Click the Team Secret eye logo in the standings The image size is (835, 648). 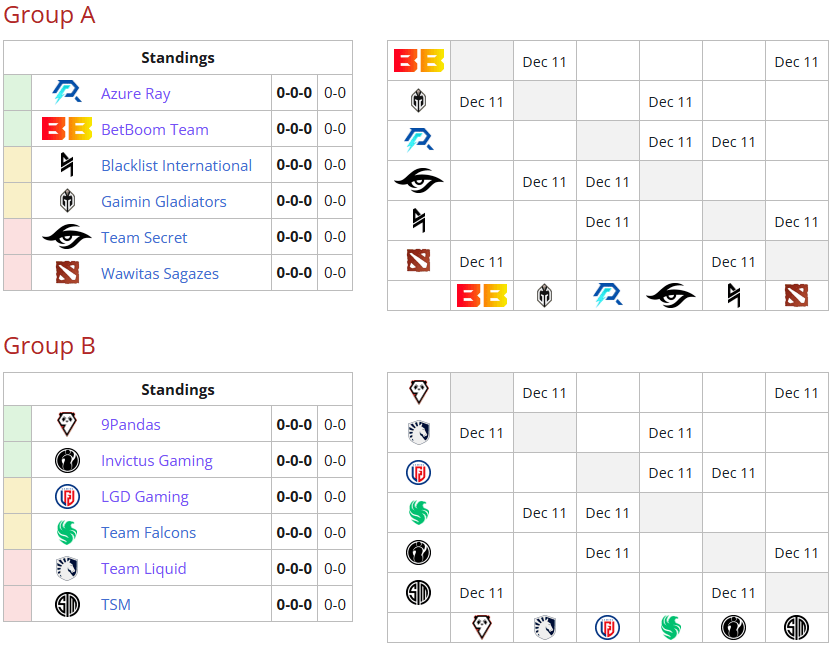tap(65, 237)
